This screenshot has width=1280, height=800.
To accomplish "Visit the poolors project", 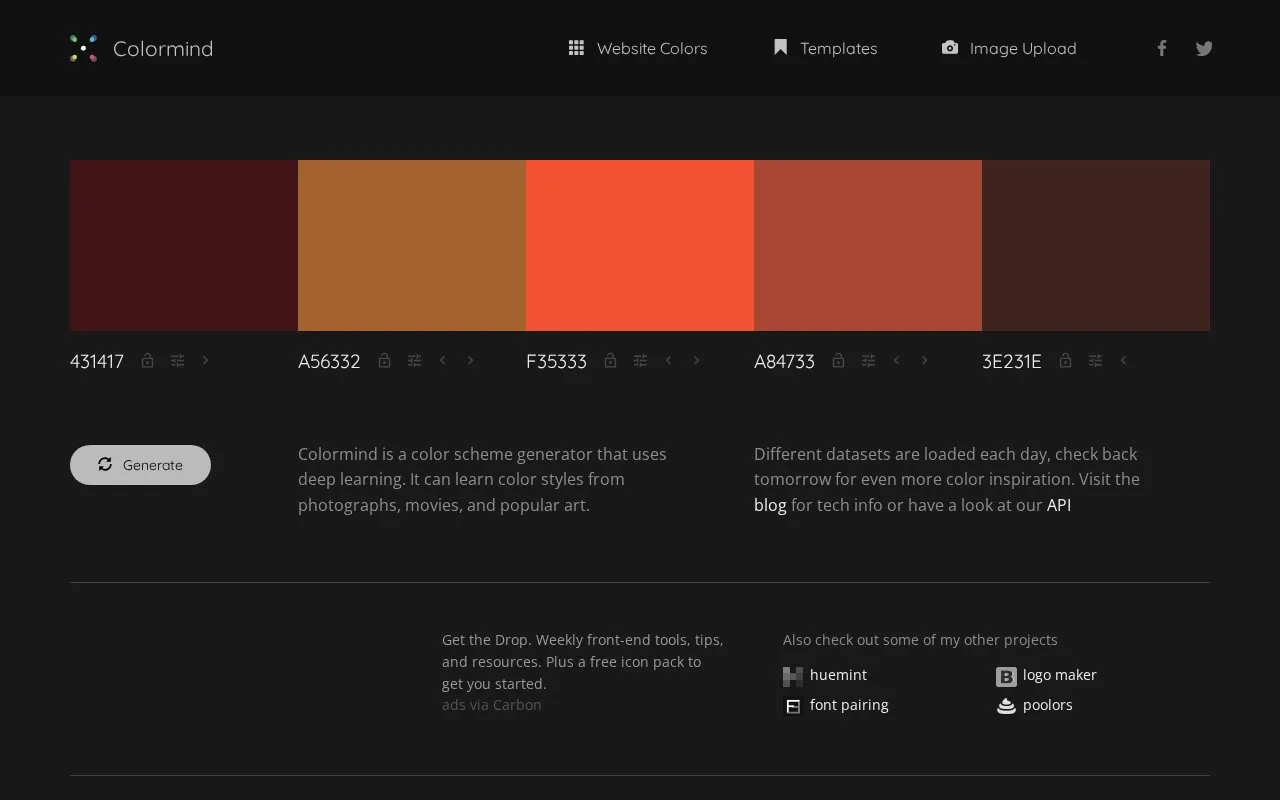I will pos(1034,705).
